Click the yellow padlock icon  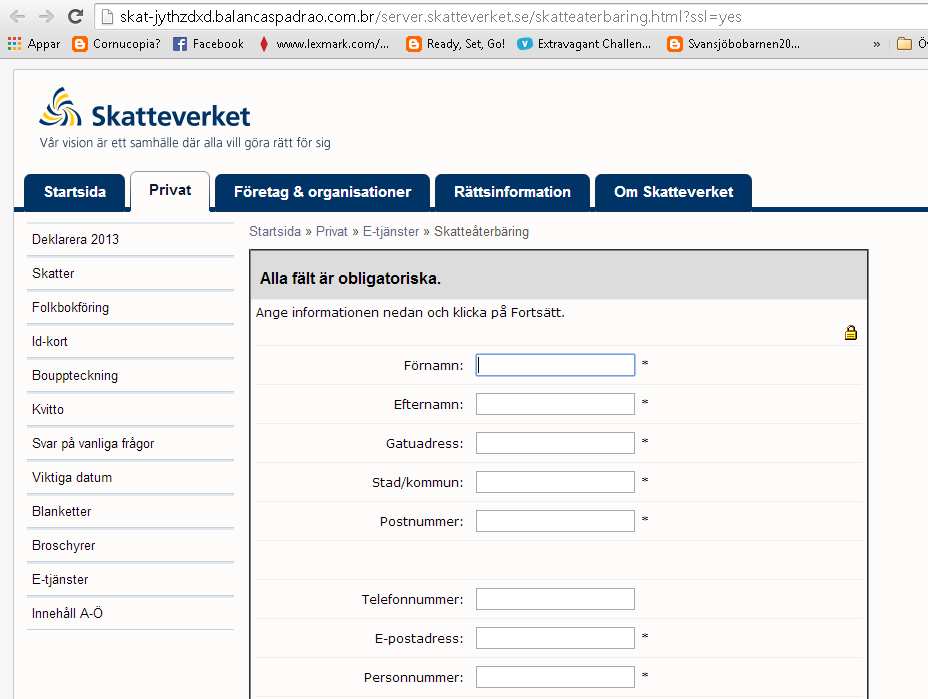coord(850,333)
